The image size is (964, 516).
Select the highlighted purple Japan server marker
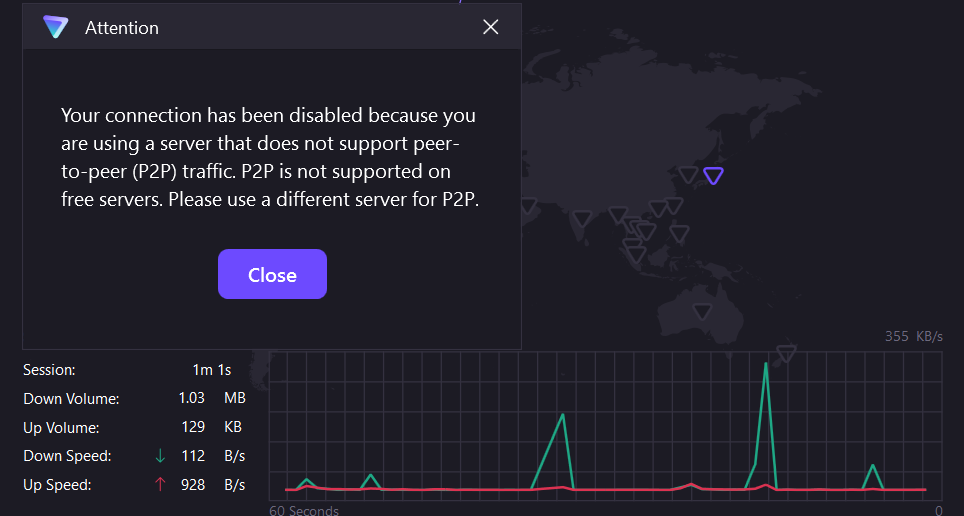[x=713, y=176]
